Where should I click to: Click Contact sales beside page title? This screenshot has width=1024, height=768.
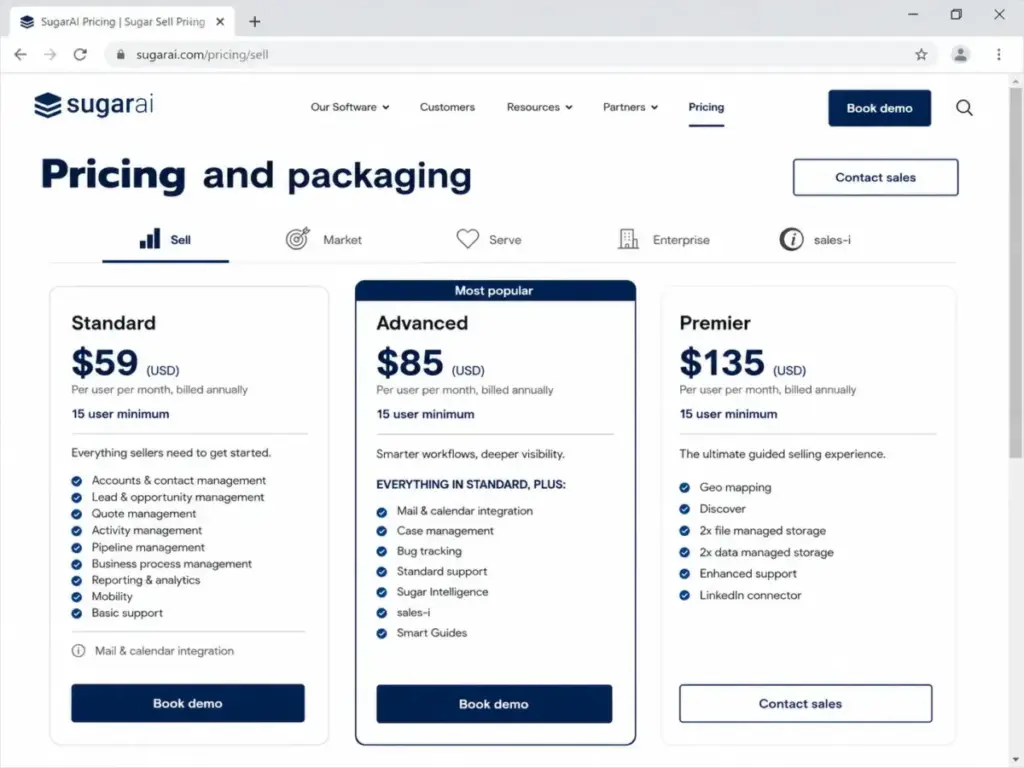(x=875, y=178)
